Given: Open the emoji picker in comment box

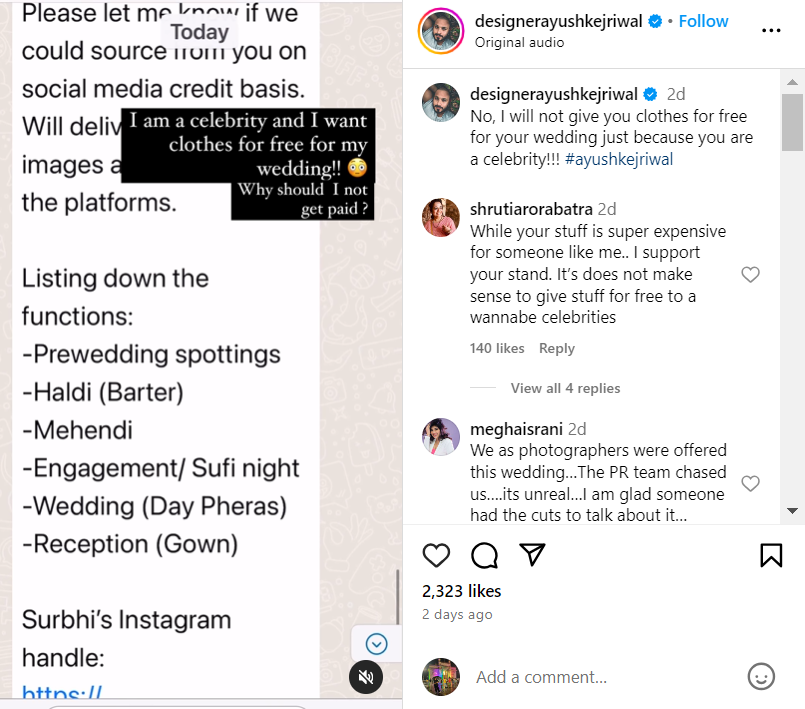Looking at the screenshot, I should [x=761, y=677].
